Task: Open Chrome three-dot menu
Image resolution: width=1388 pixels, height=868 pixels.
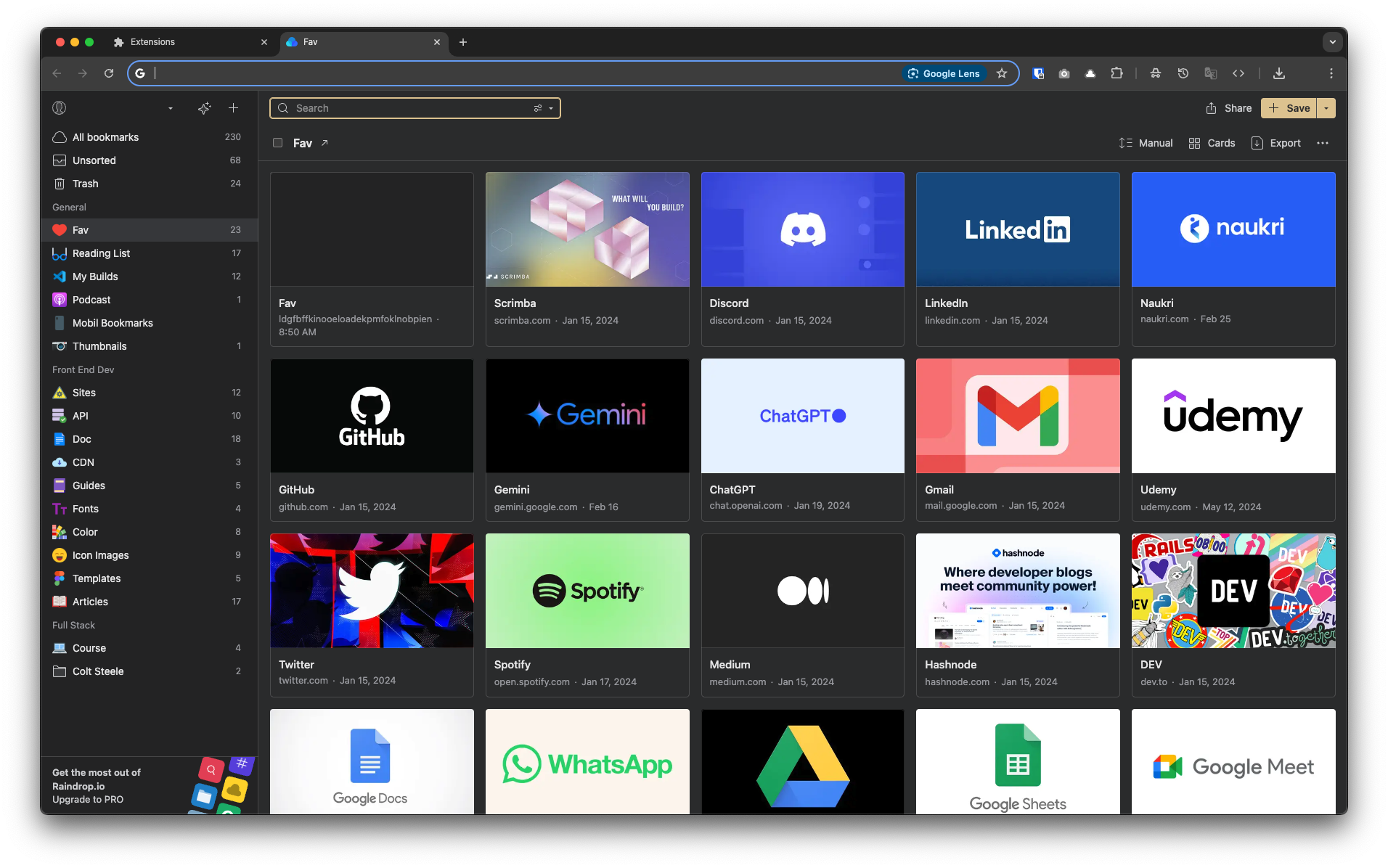Action: pyautogui.click(x=1331, y=73)
